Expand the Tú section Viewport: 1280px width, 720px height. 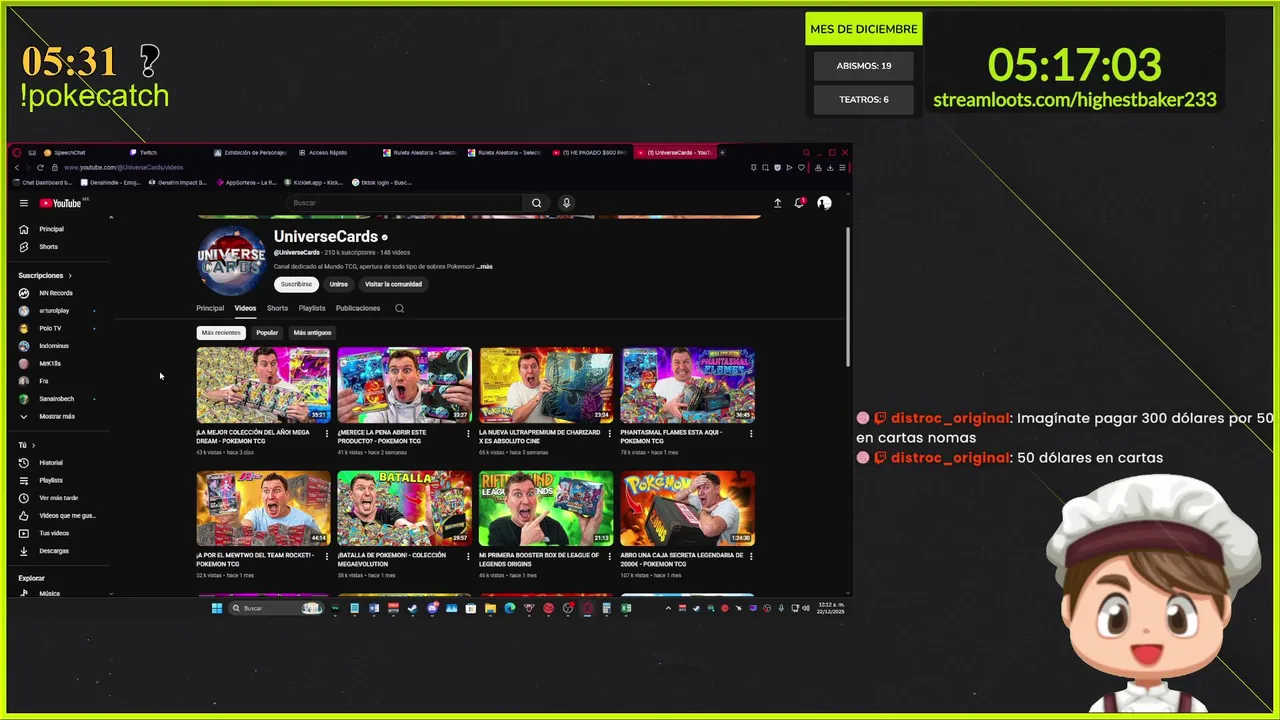27,445
